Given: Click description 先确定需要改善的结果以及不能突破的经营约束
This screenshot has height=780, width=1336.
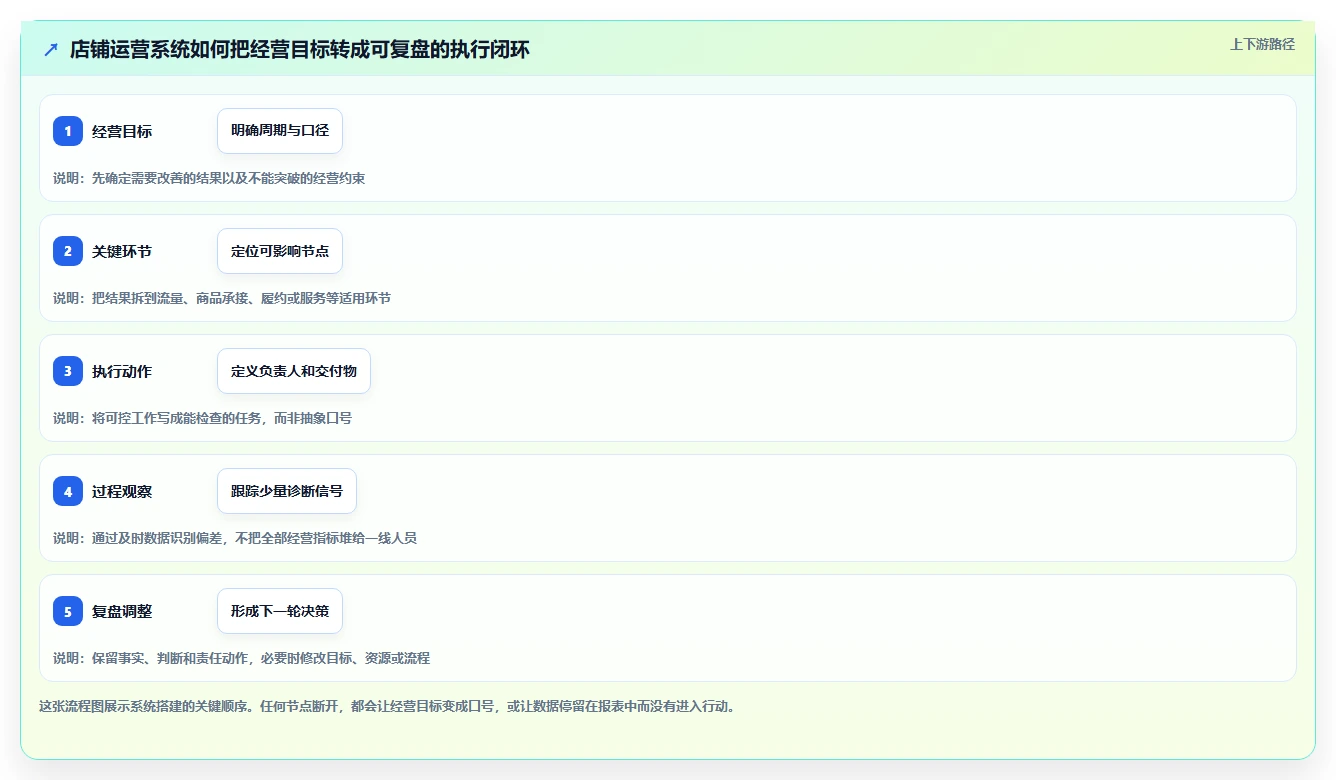Looking at the screenshot, I should point(228,178).
